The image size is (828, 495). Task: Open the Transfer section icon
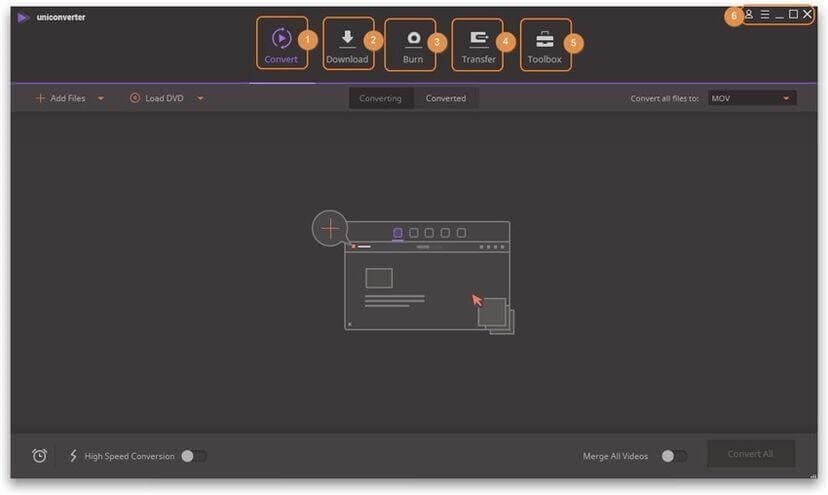click(478, 39)
